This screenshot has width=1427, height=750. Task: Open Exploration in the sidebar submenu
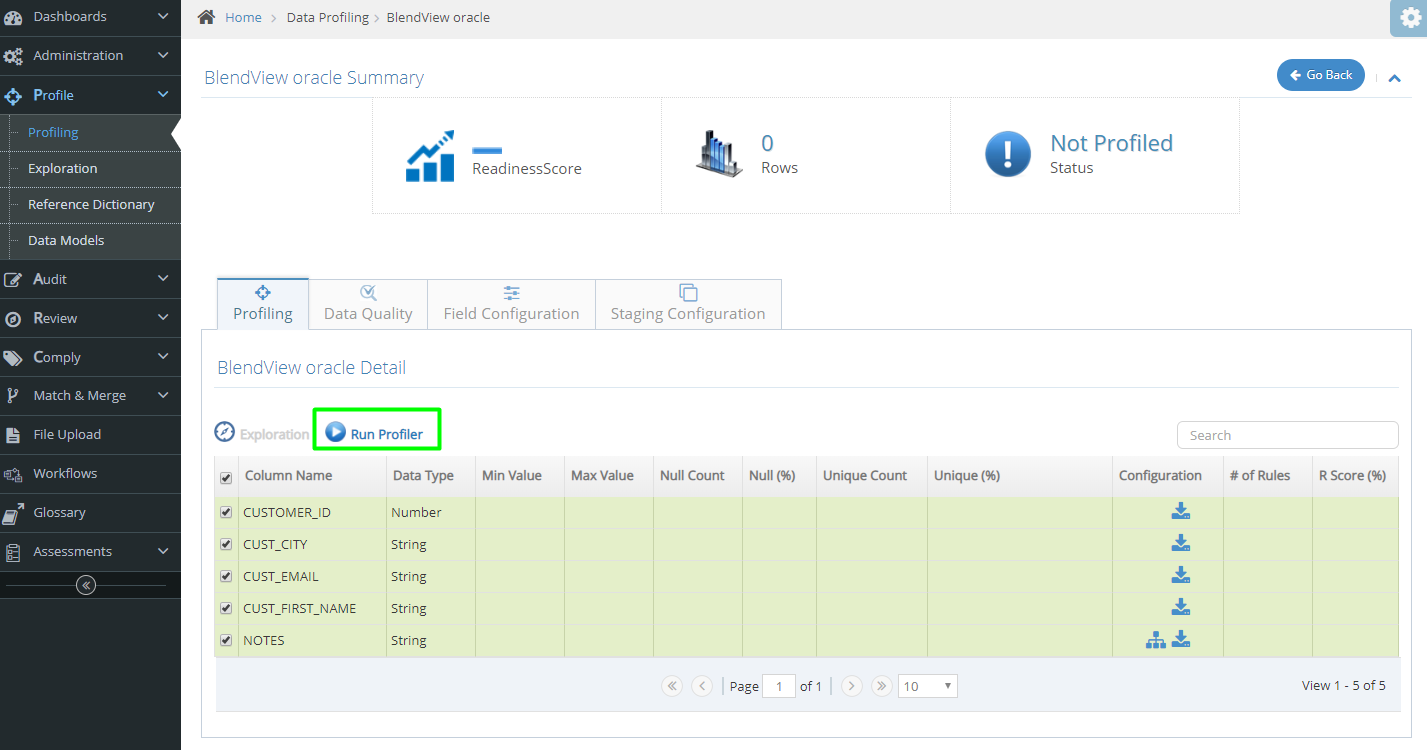pos(63,168)
